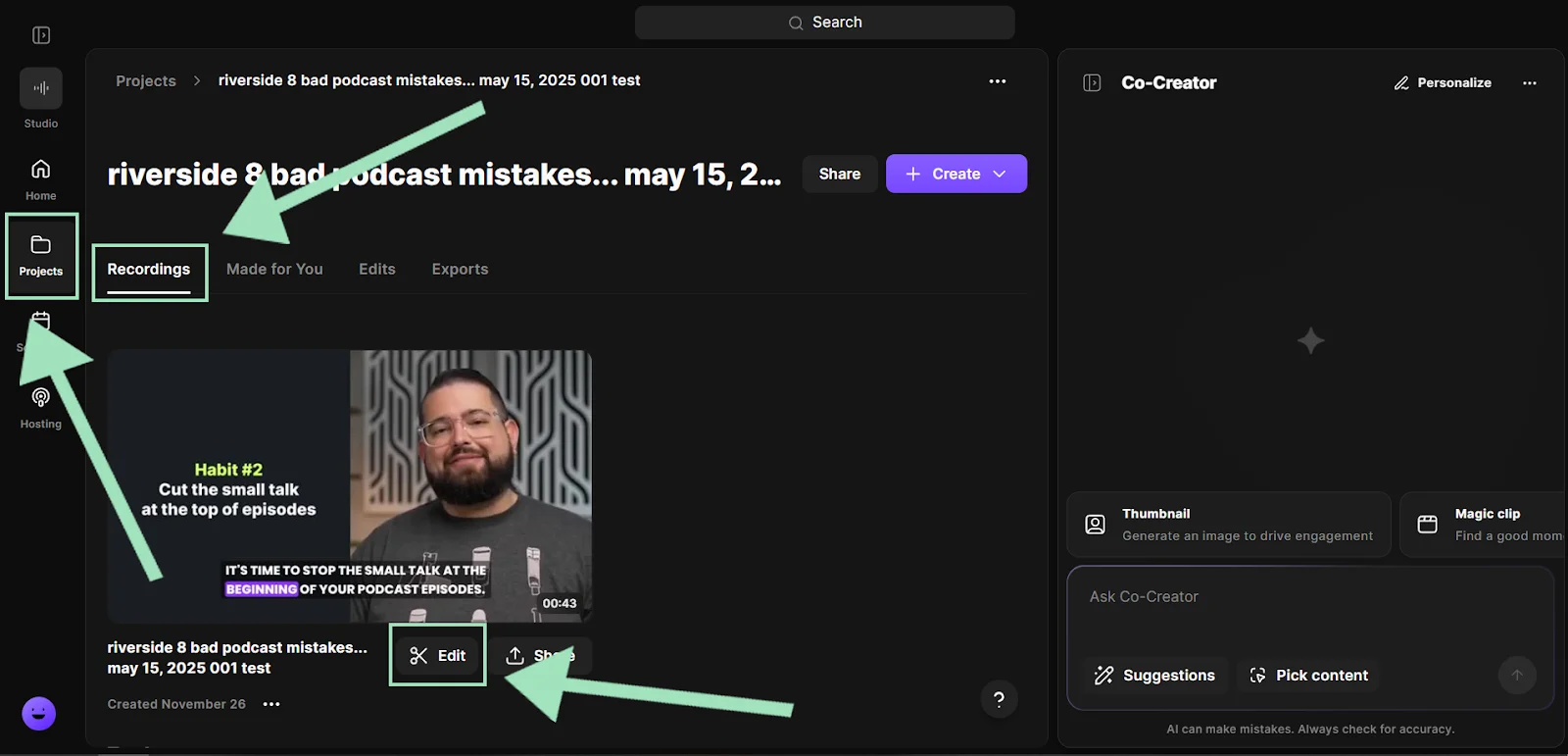Open the help question mark button
The width and height of the screenshot is (1568, 756).
point(999,699)
